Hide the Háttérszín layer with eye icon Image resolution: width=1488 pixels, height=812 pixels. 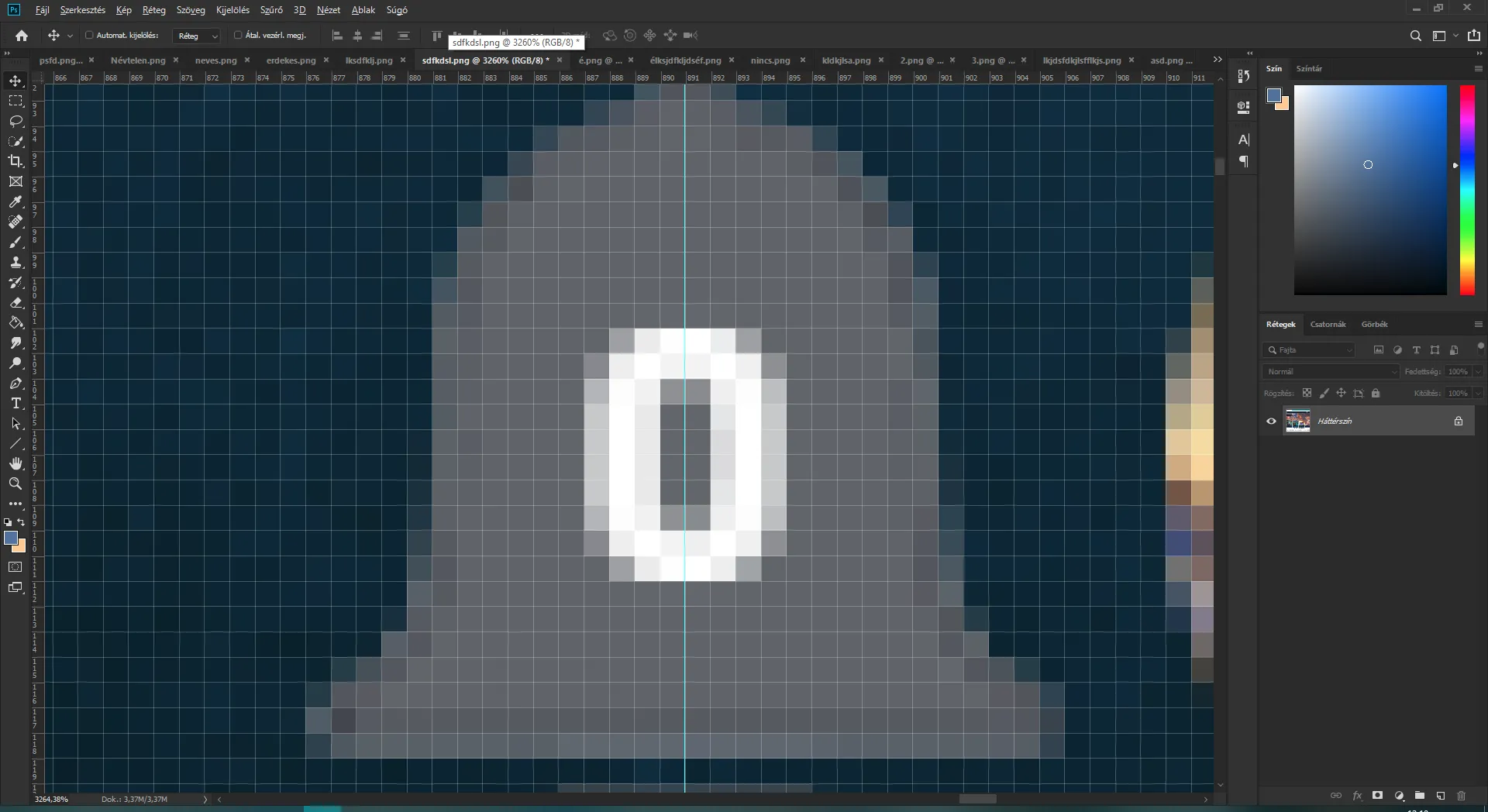pyautogui.click(x=1271, y=421)
